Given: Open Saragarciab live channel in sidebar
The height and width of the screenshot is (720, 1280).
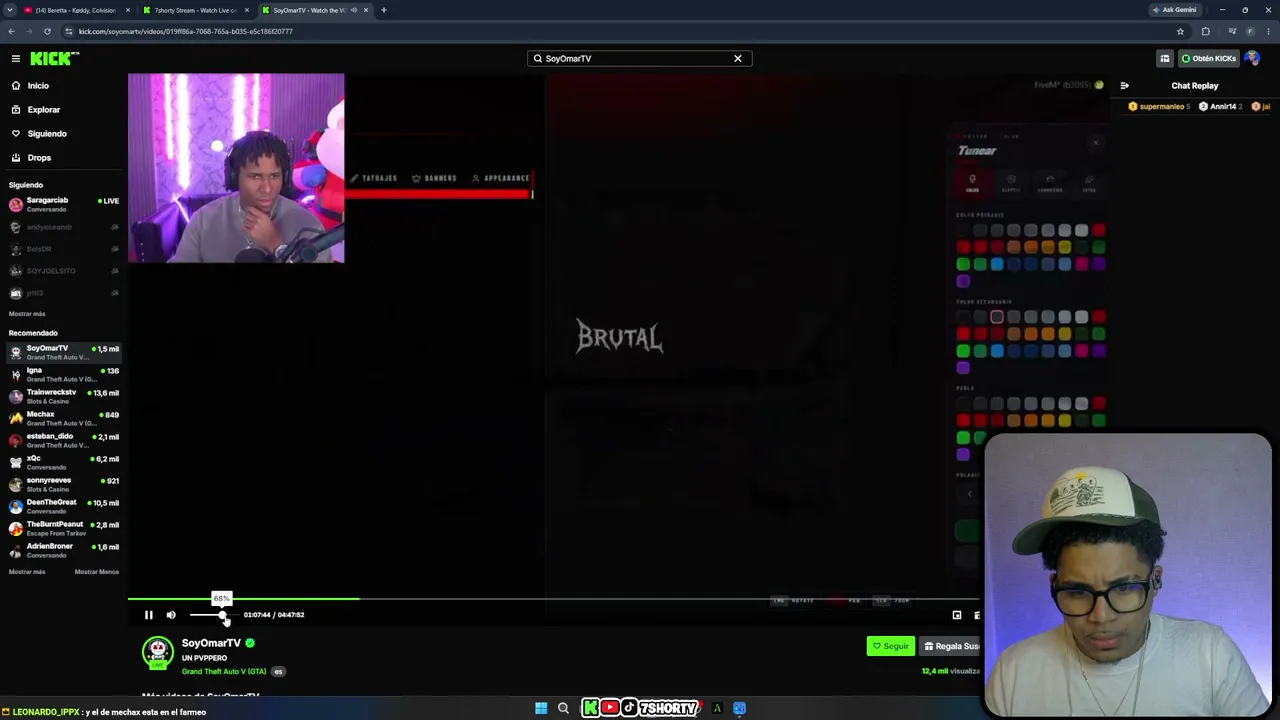Looking at the screenshot, I should (x=63, y=204).
